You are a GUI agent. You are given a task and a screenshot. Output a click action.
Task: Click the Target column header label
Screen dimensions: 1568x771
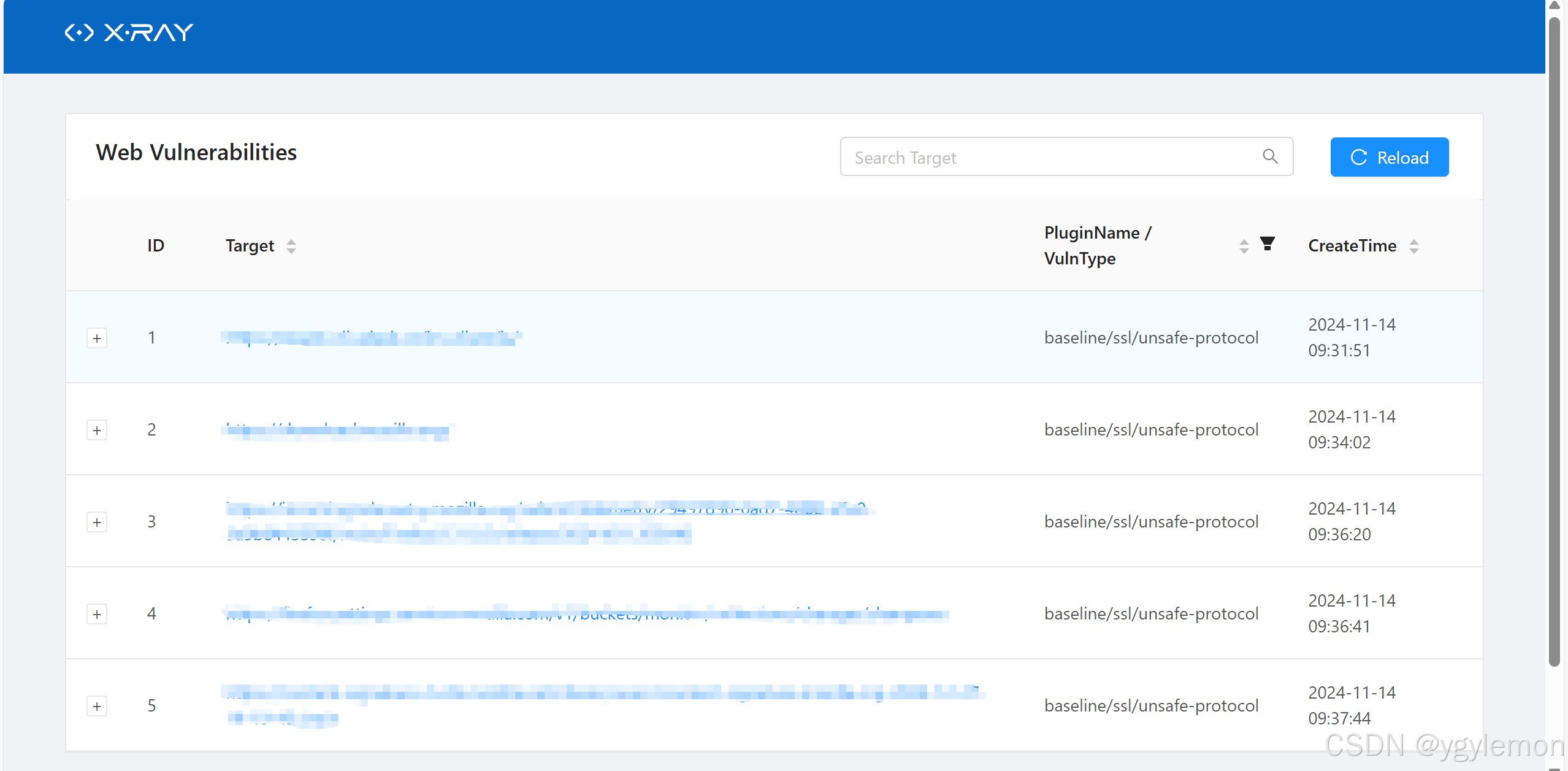pos(250,246)
